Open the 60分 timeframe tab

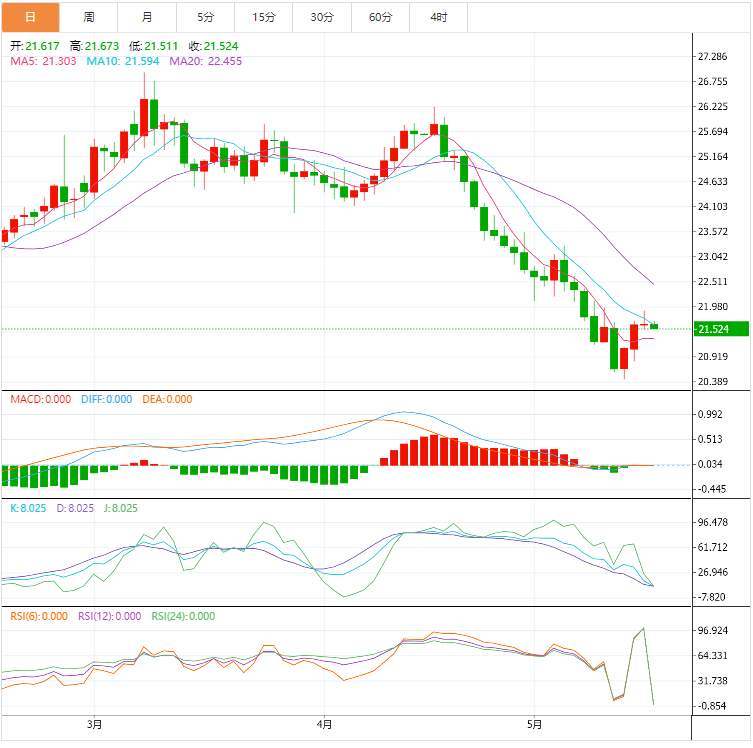[380, 17]
